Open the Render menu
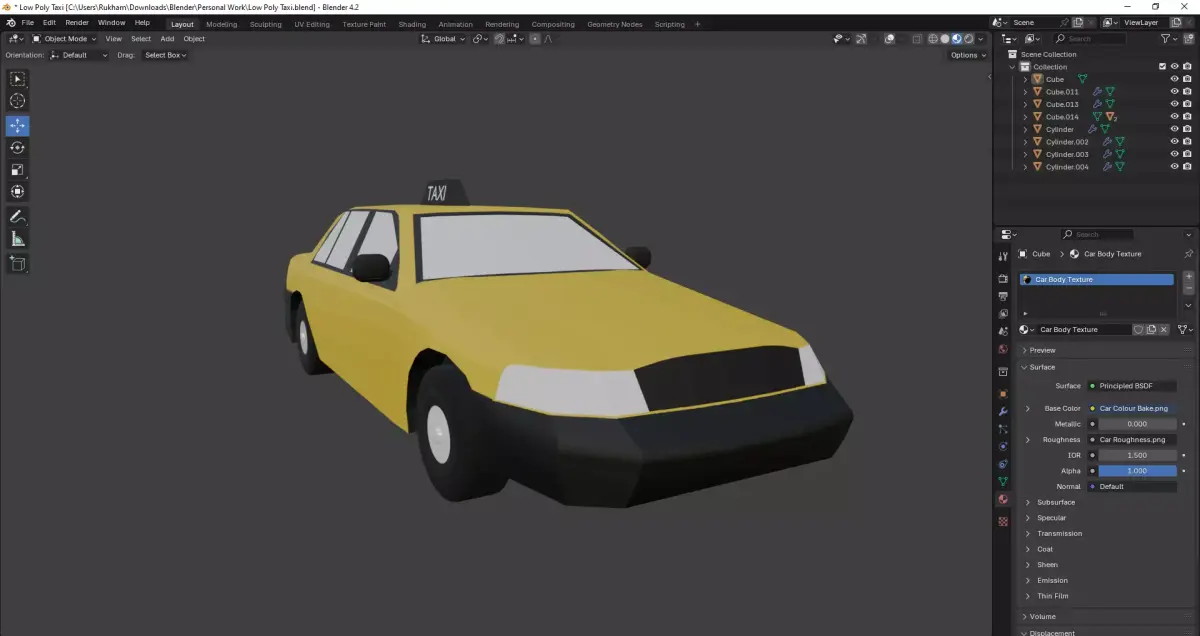The image size is (1200, 636). click(x=77, y=23)
